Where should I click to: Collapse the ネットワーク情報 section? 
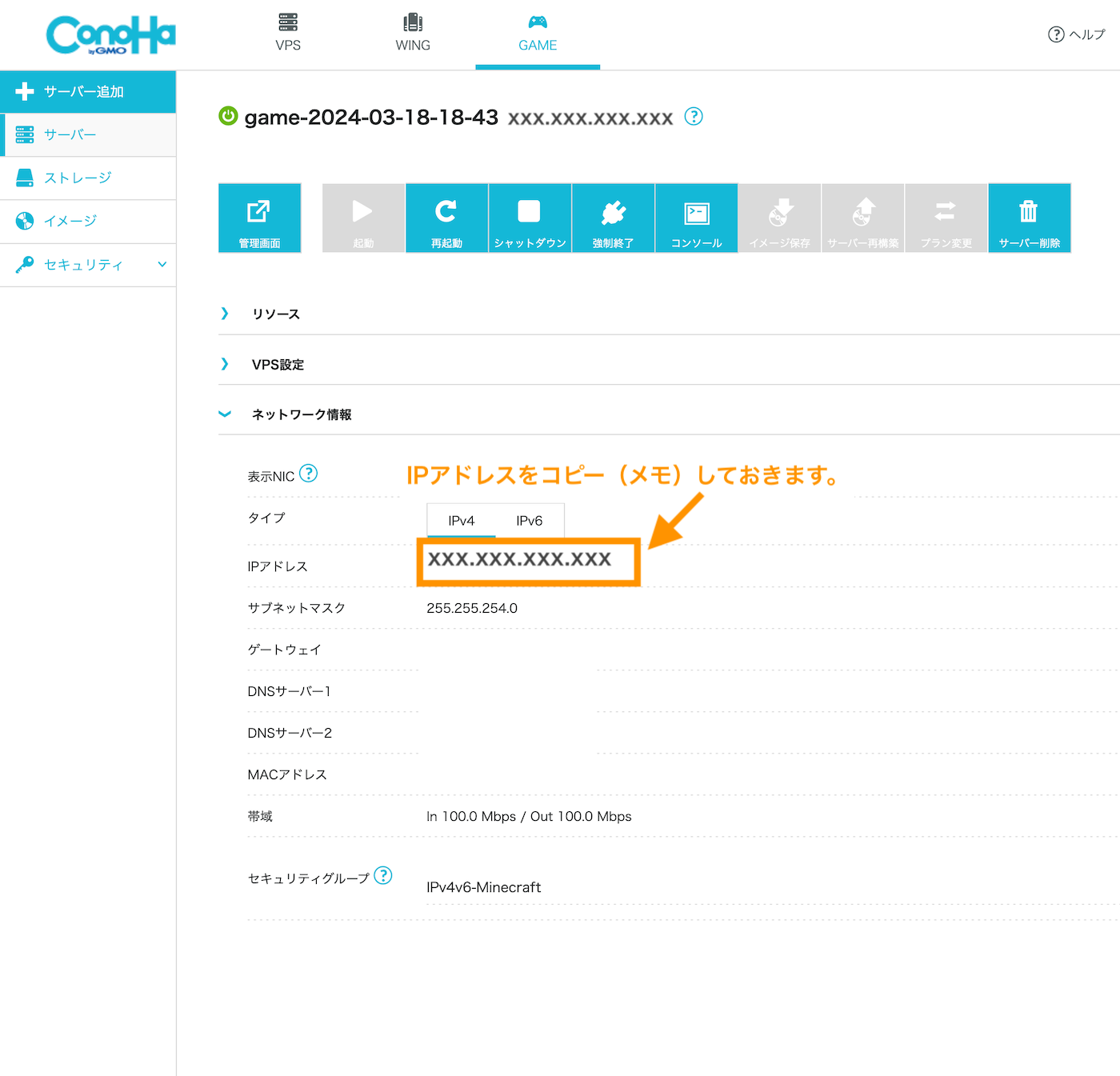tap(301, 414)
